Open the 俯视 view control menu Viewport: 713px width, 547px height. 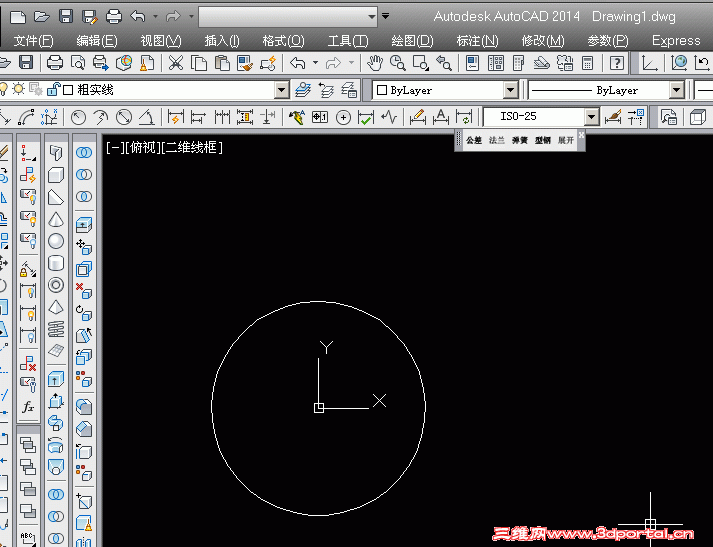pyautogui.click(x=142, y=147)
